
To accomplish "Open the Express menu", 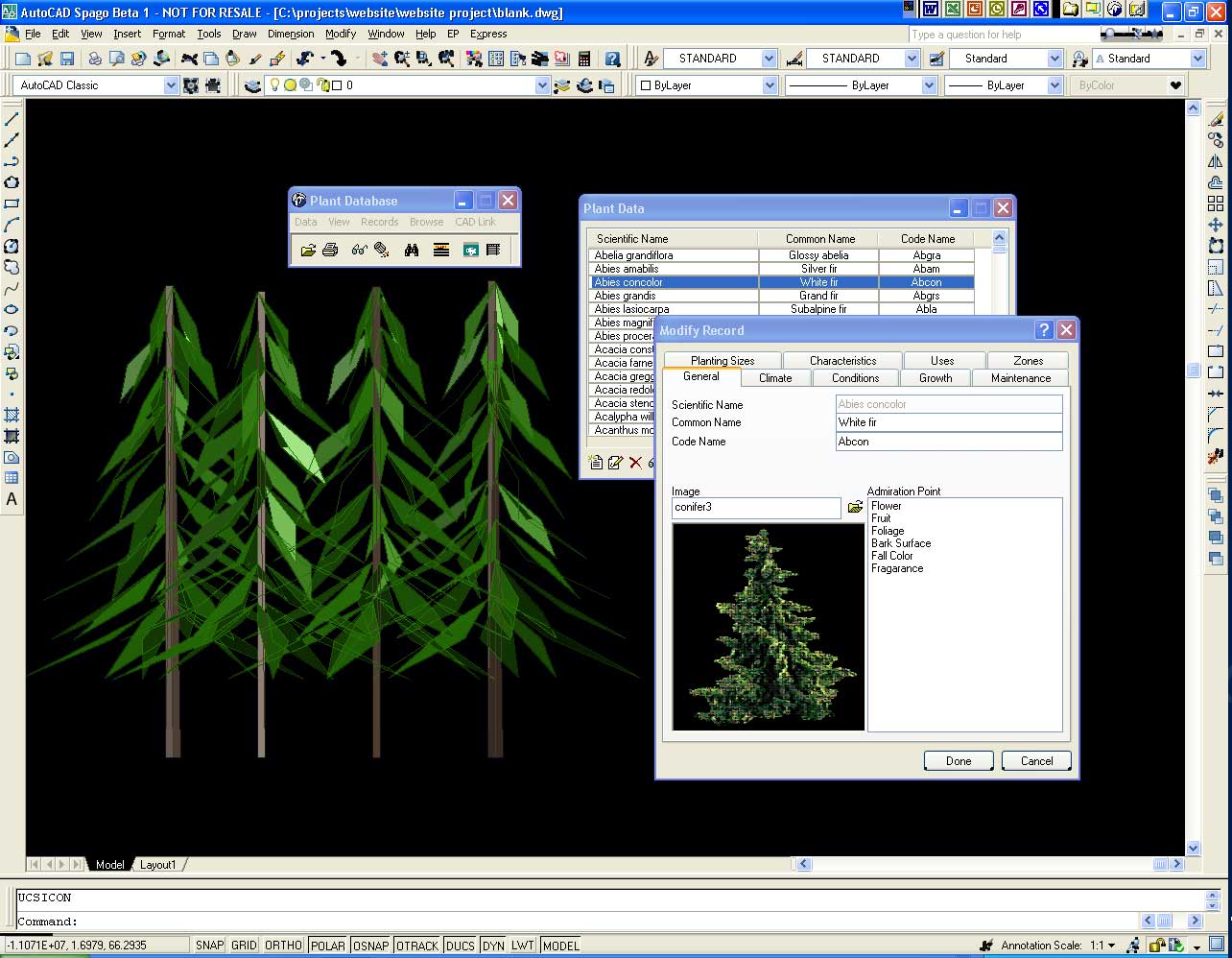I will pyautogui.click(x=488, y=34).
